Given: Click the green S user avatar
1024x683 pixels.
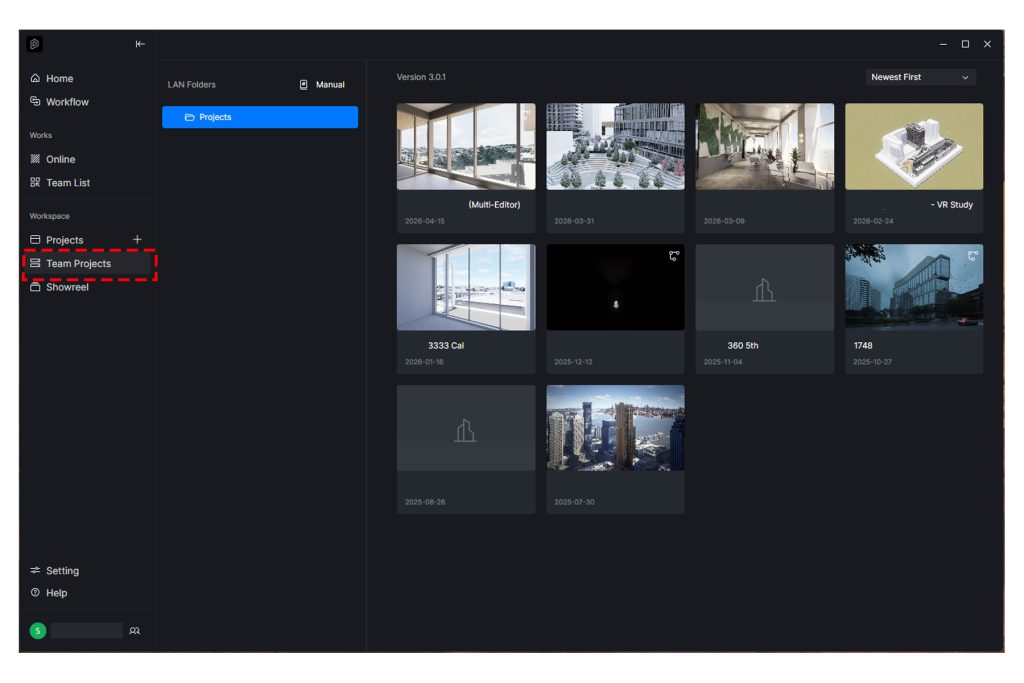Looking at the screenshot, I should [x=38, y=631].
